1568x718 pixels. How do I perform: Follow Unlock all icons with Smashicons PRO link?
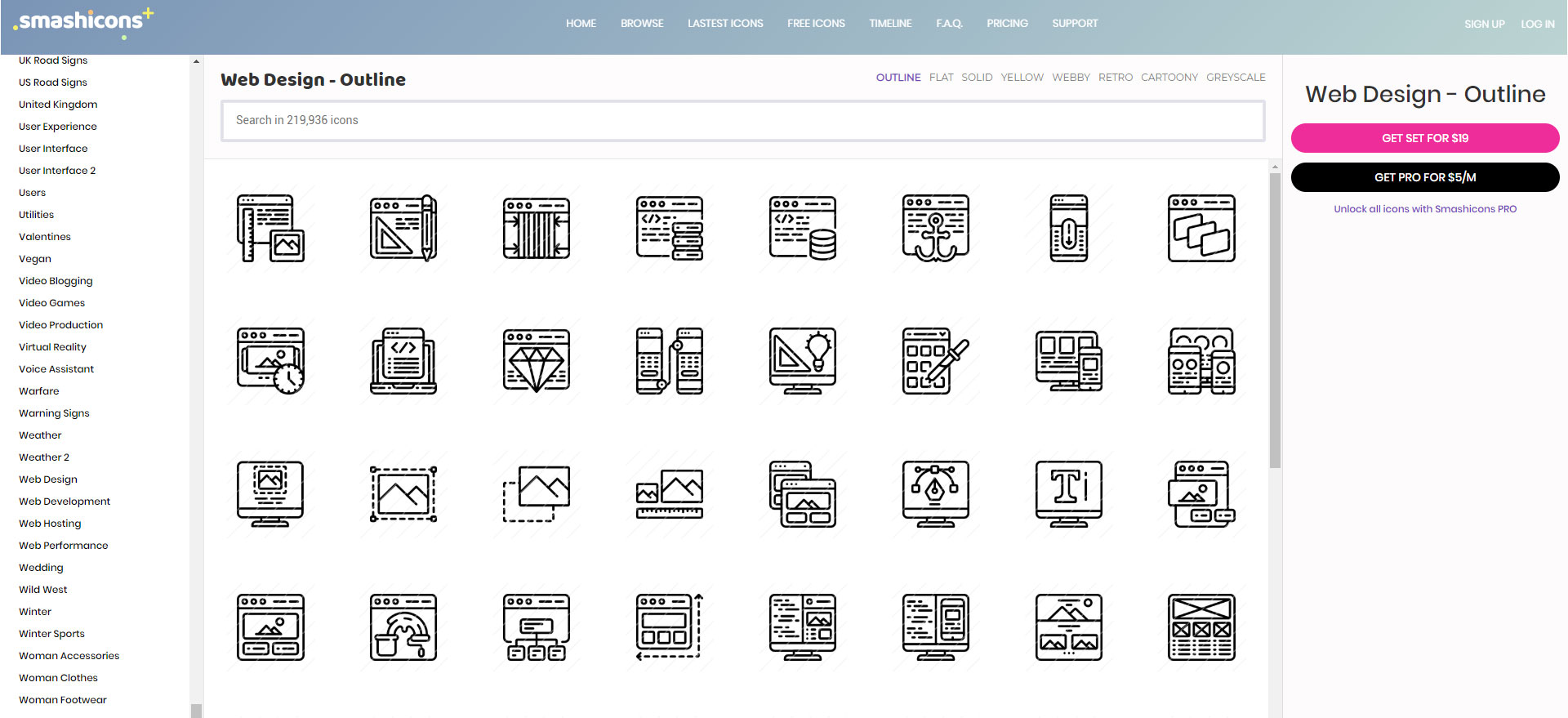pos(1425,209)
